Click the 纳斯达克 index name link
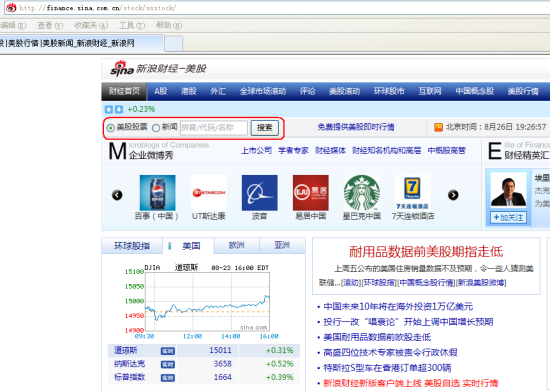This screenshot has width=550, height=392. tap(129, 364)
